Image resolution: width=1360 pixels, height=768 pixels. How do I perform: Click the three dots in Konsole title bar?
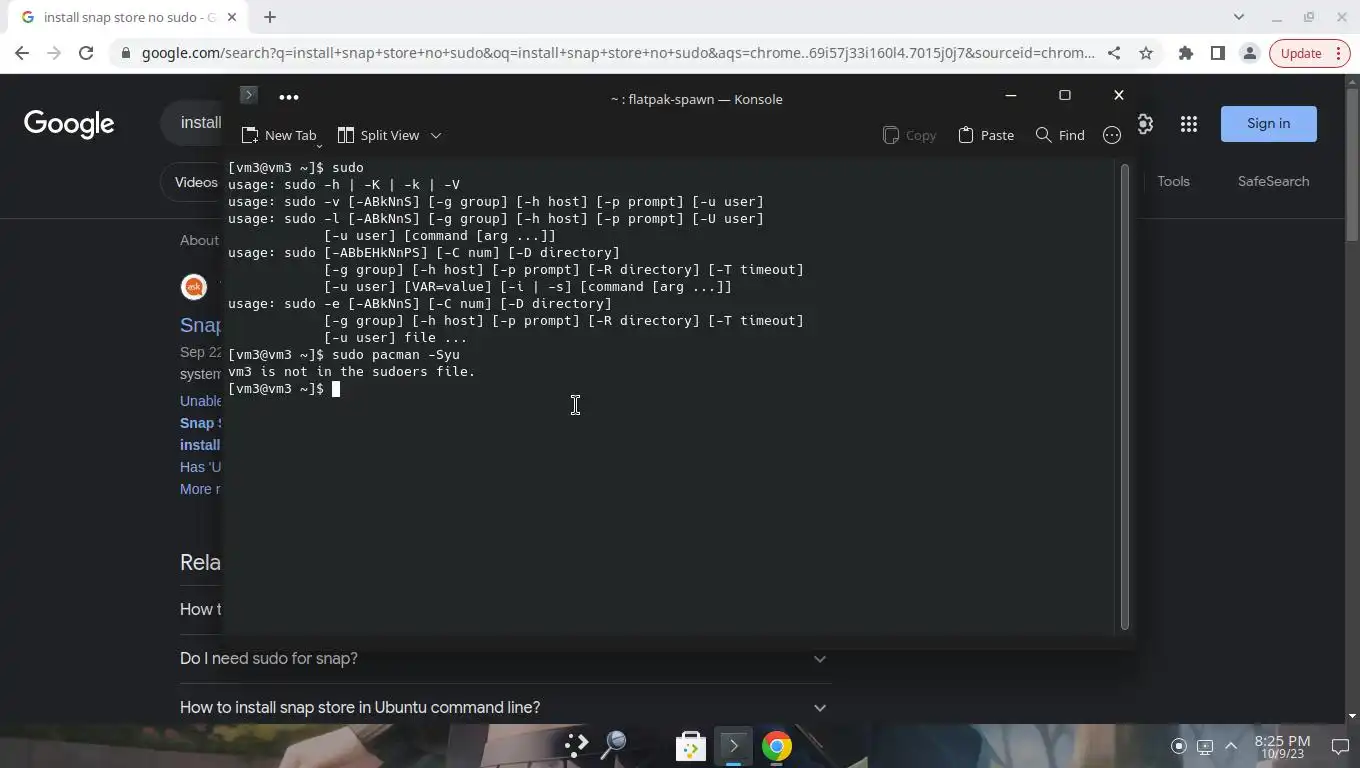[x=289, y=97]
